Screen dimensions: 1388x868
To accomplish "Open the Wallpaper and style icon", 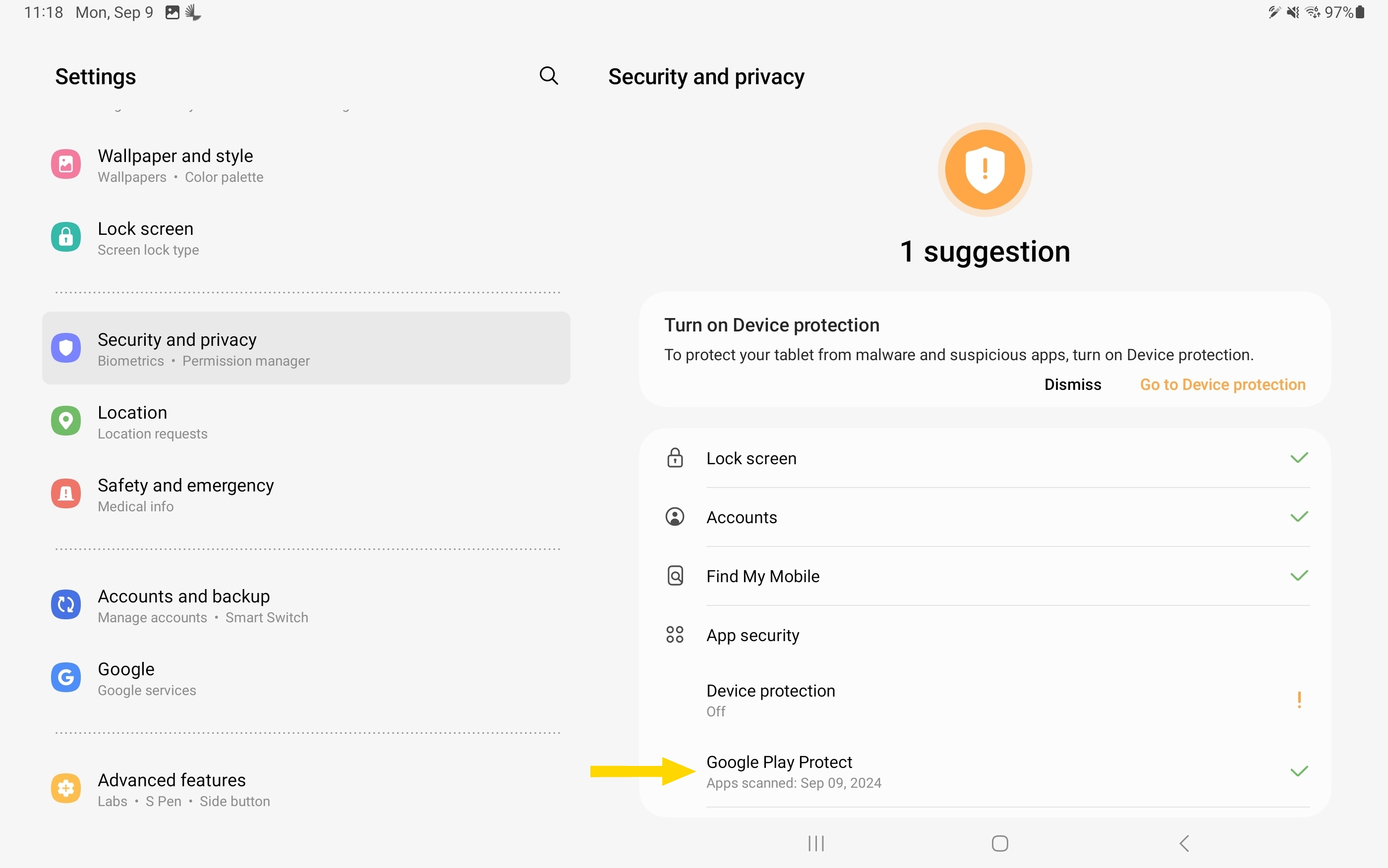I will 66,165.
